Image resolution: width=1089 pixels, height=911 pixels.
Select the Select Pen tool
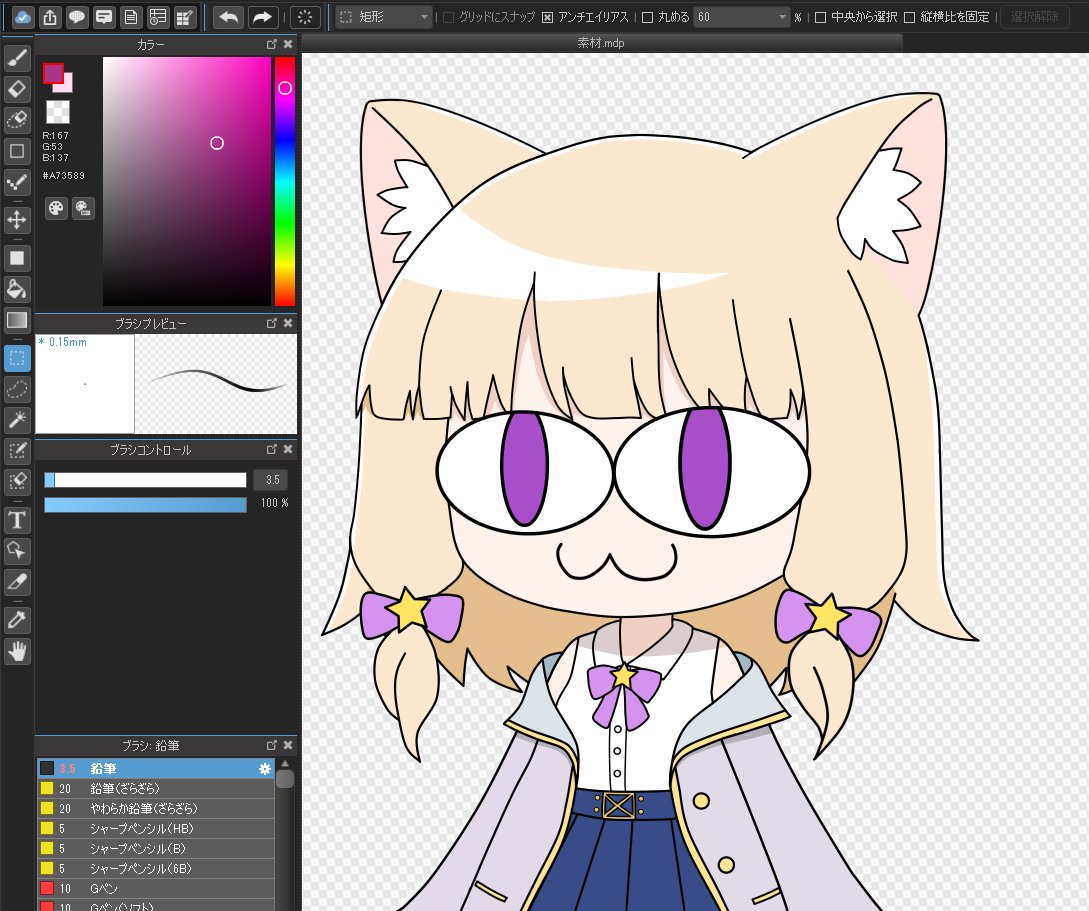17,451
